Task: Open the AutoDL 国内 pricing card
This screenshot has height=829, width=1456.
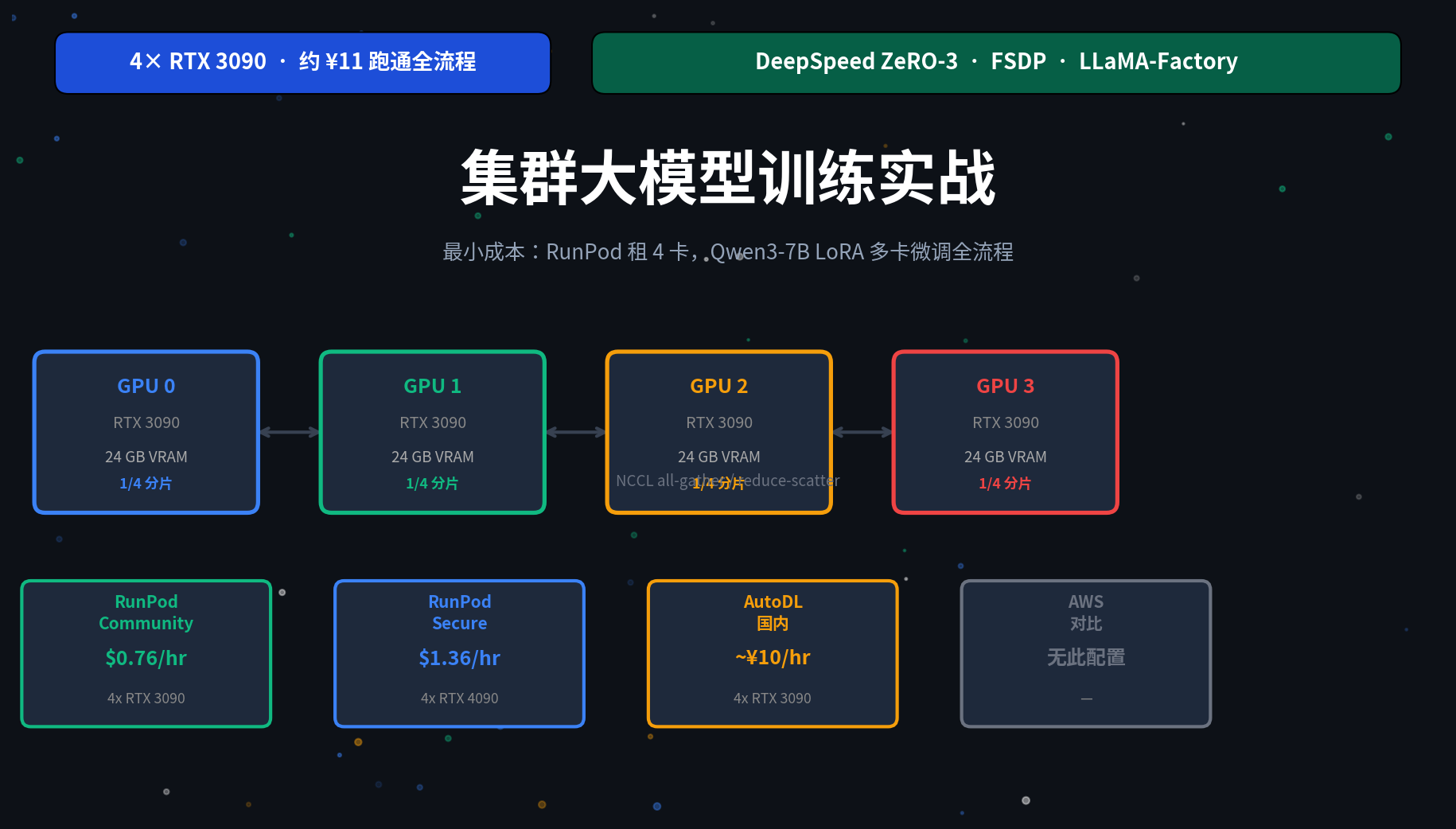Action: click(x=773, y=653)
